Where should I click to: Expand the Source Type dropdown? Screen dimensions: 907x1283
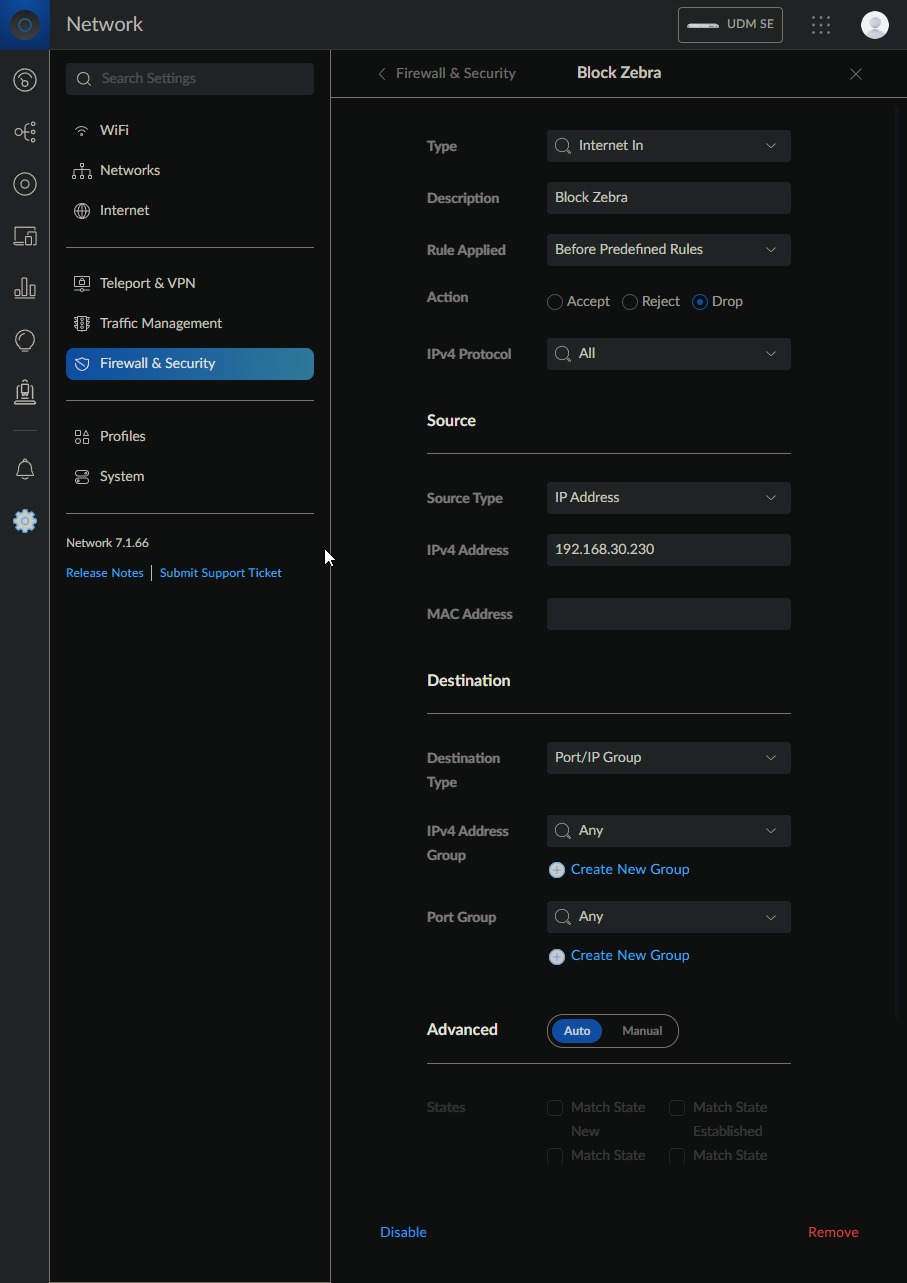point(668,498)
